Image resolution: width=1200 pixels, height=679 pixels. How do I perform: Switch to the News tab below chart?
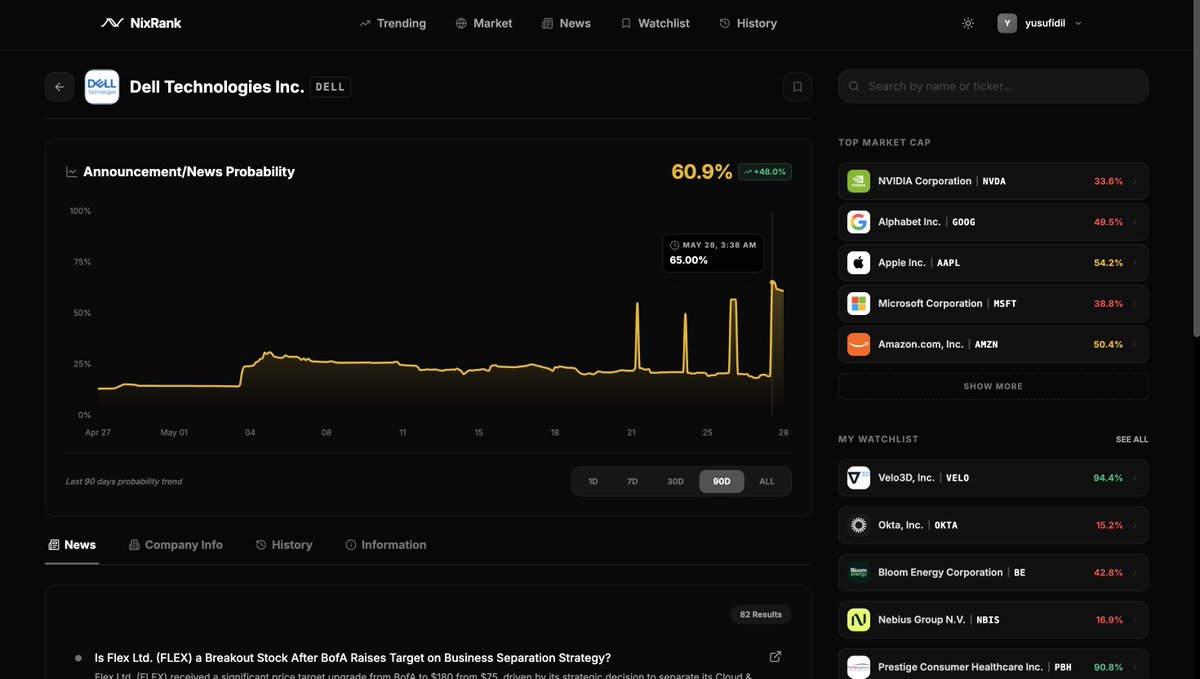72,545
